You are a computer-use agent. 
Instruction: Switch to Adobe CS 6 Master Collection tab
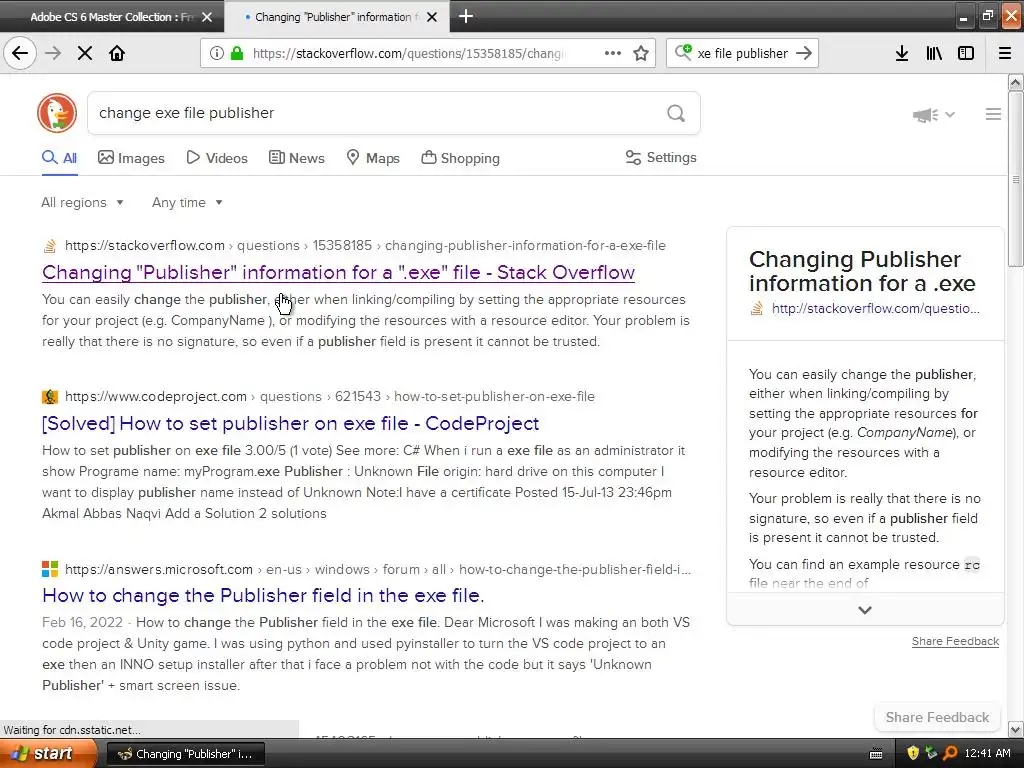111,17
